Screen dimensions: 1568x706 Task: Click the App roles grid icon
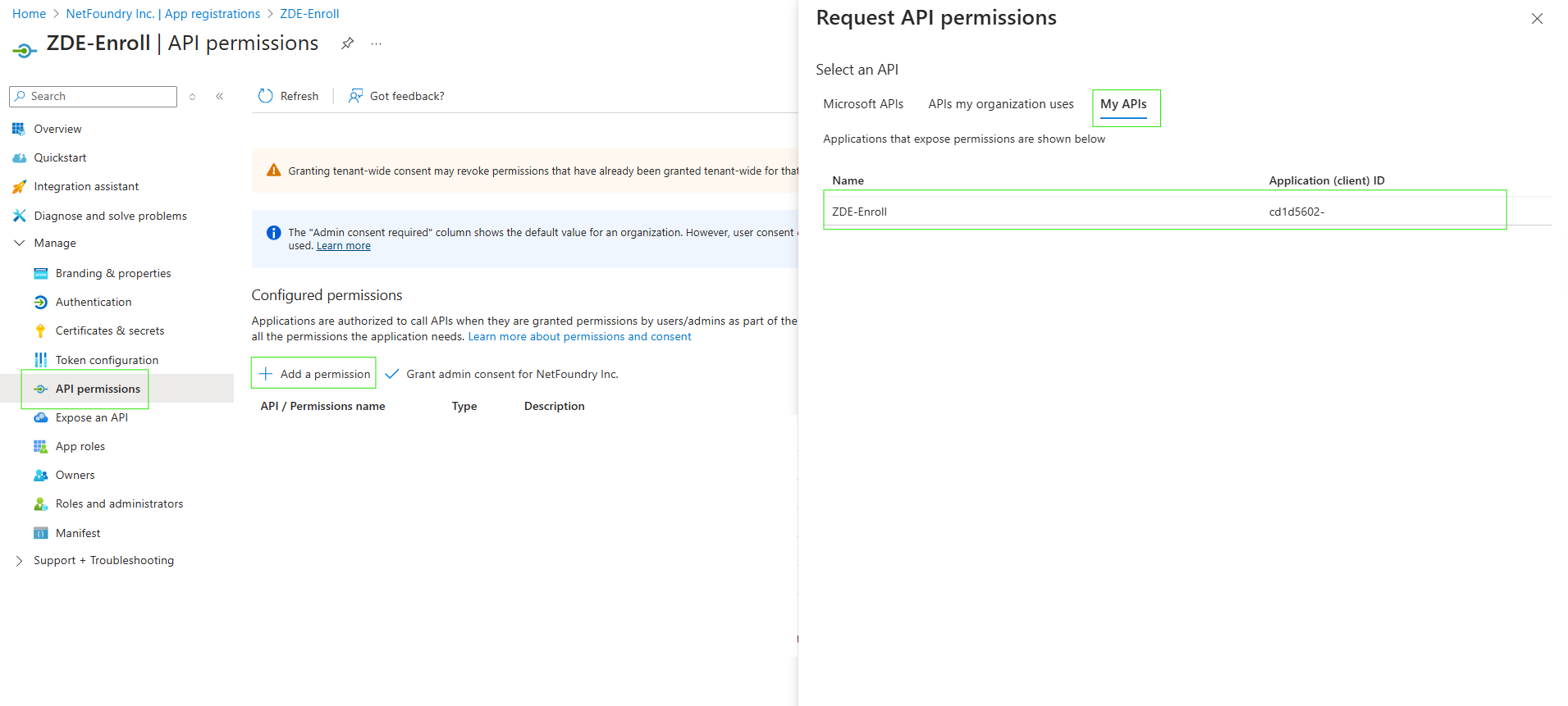point(40,446)
